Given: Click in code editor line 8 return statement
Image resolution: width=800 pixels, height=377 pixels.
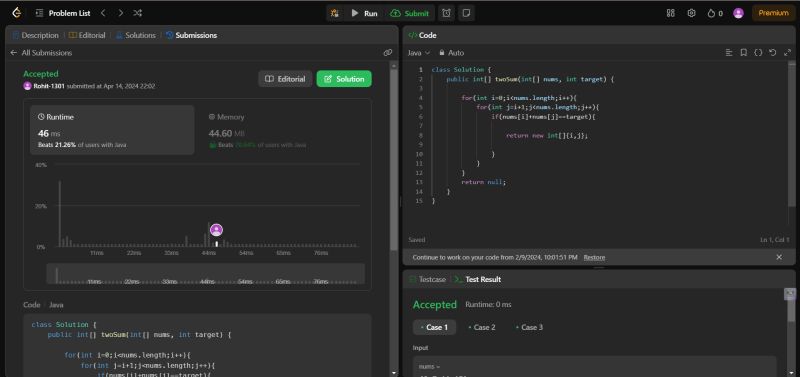Looking at the screenshot, I should point(546,136).
